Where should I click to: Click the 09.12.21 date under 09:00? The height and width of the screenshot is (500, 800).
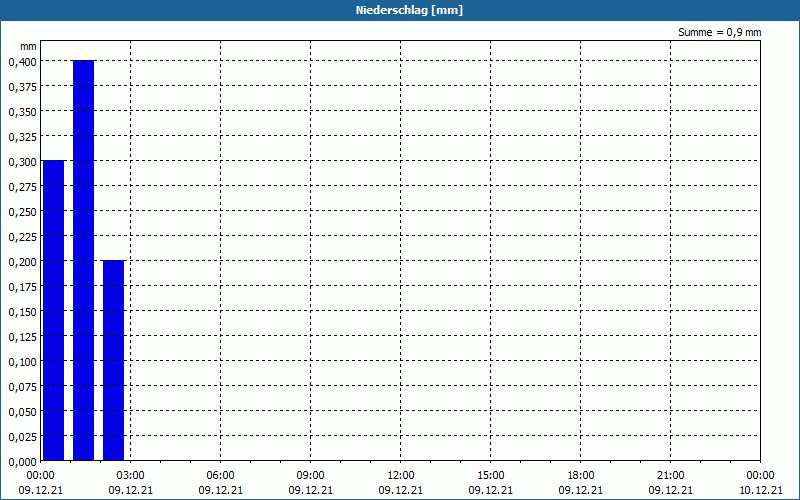[x=311, y=490]
